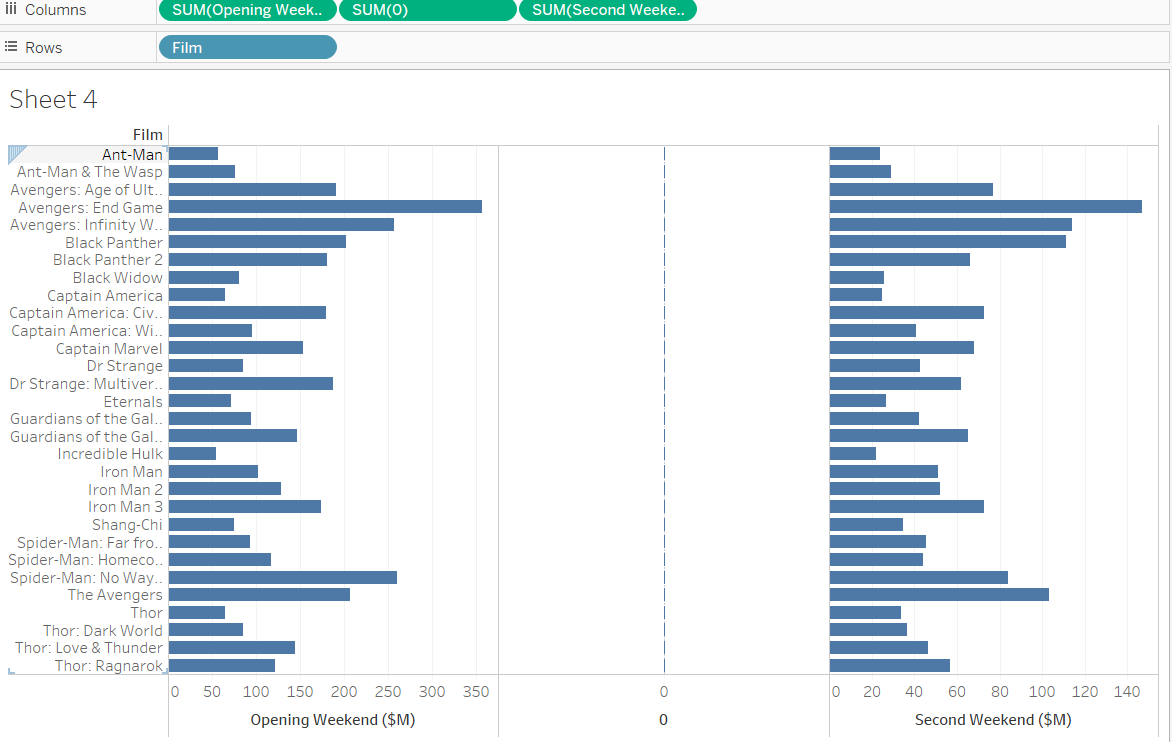
Task: Select the Captain Marvel label
Action: (x=109, y=348)
